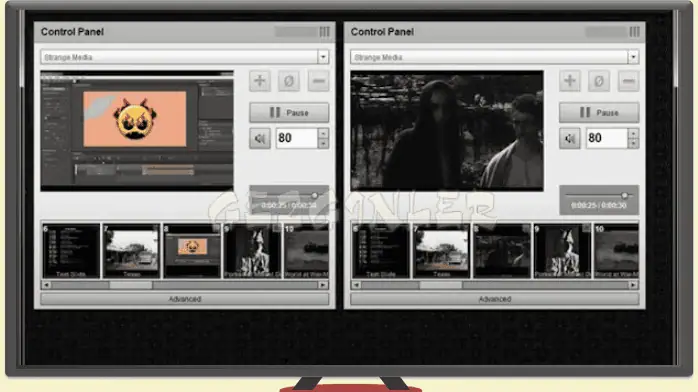
Task: Select thumbnail 9 in left panel media strip
Action: point(252,251)
